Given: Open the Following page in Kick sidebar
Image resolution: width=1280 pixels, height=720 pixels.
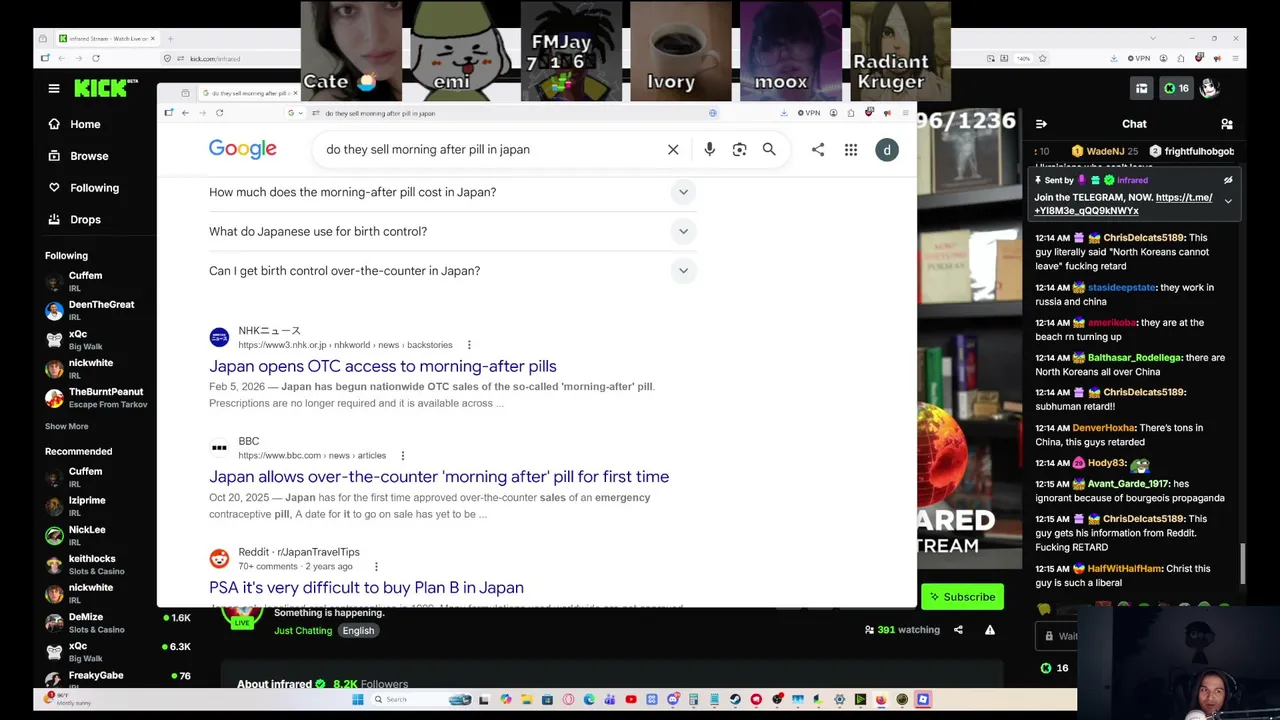Looking at the screenshot, I should 84,188.
